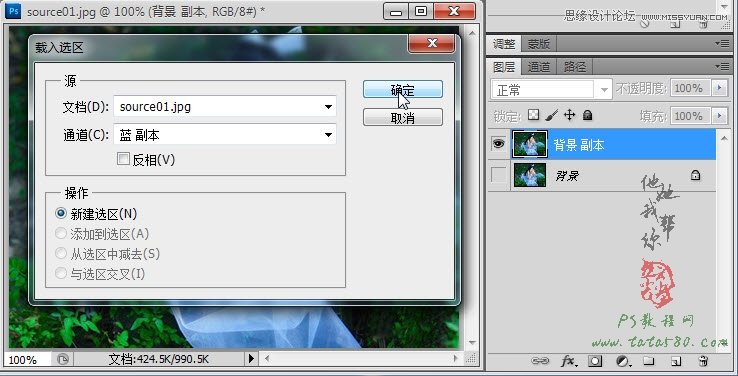Open the status bar document info arrow
Image resolution: width=738 pixels, height=376 pixels.
[x=251, y=359]
